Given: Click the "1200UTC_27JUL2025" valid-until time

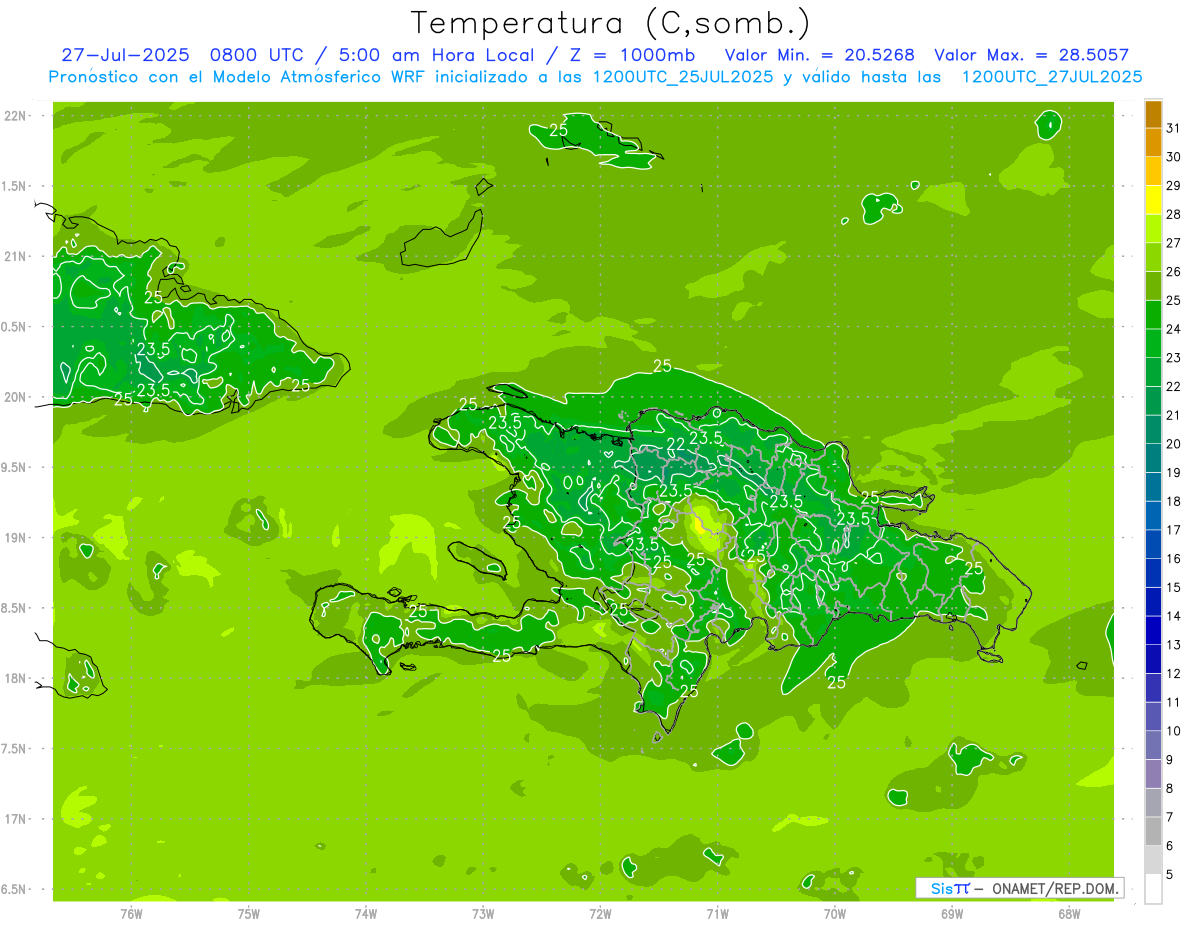Looking at the screenshot, I should point(1051,77).
